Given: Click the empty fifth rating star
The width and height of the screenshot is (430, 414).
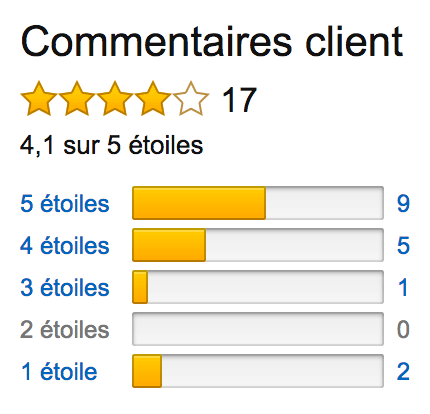Looking at the screenshot, I should (191, 99).
